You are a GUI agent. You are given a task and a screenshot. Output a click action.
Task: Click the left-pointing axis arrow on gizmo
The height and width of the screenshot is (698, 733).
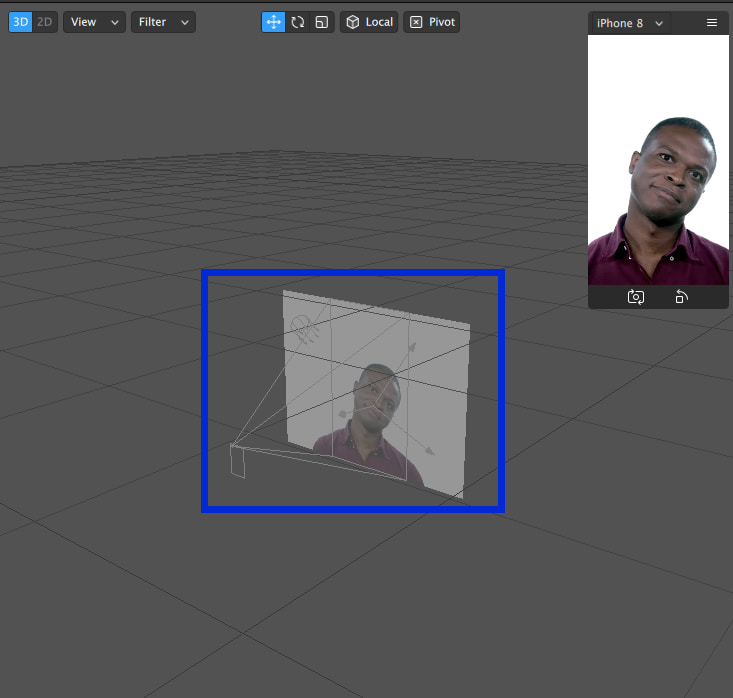tap(344, 414)
